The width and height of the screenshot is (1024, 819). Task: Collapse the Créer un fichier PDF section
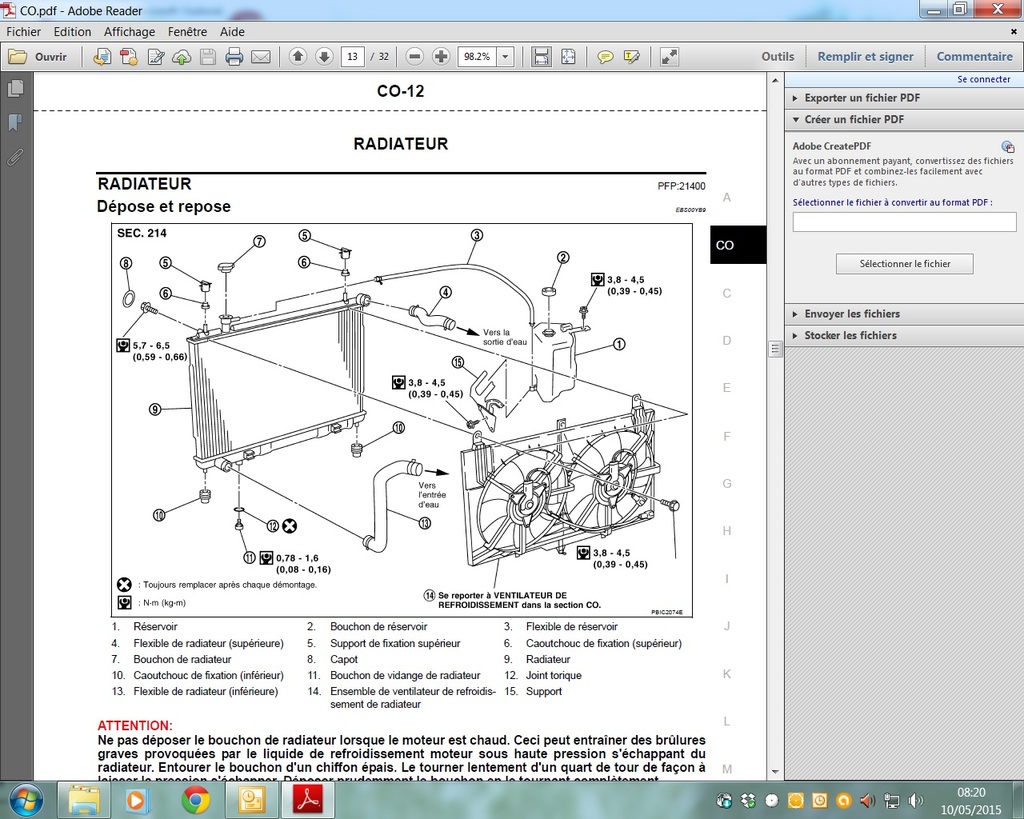tap(853, 119)
